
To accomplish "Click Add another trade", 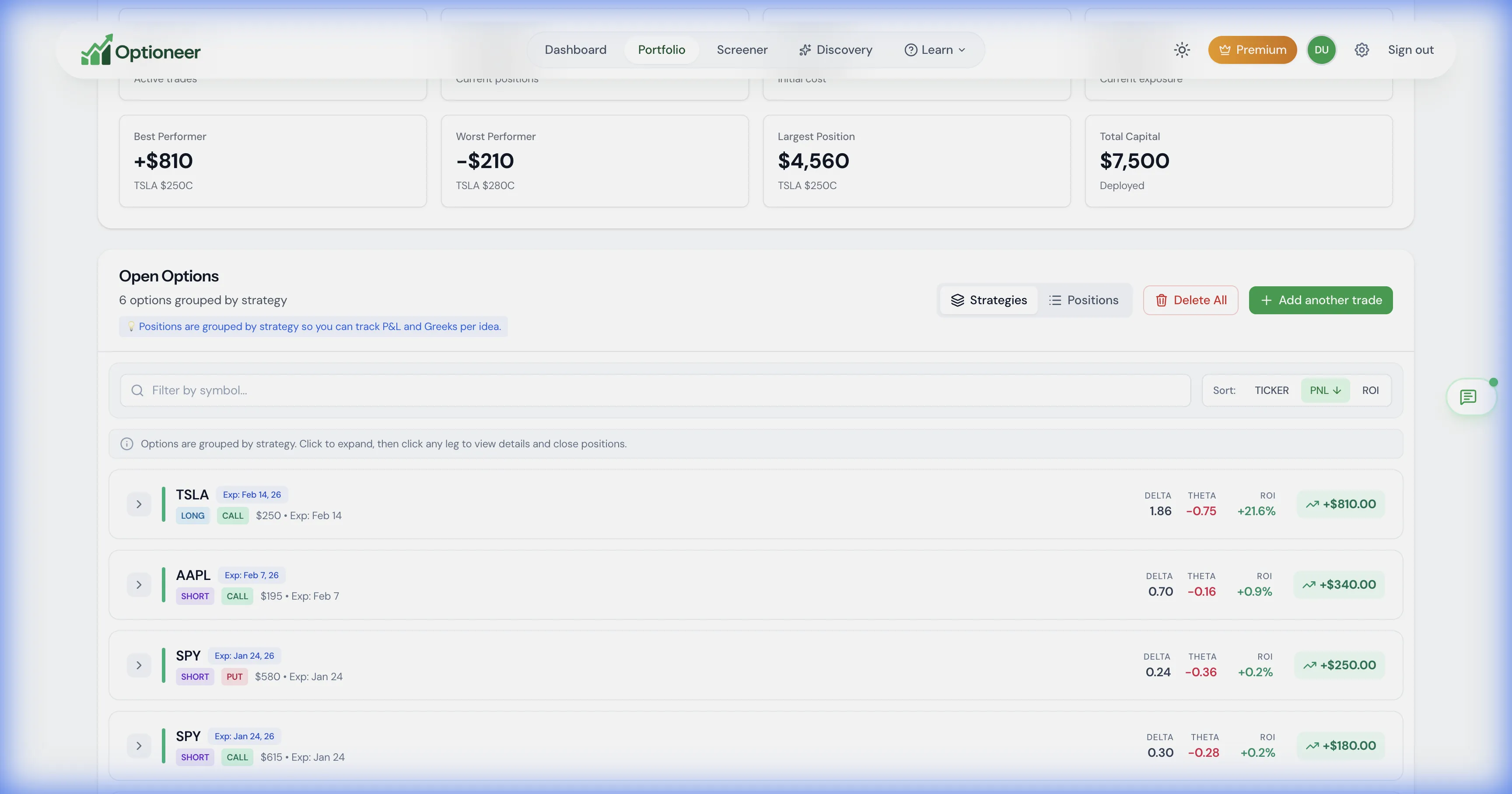I will (1320, 300).
